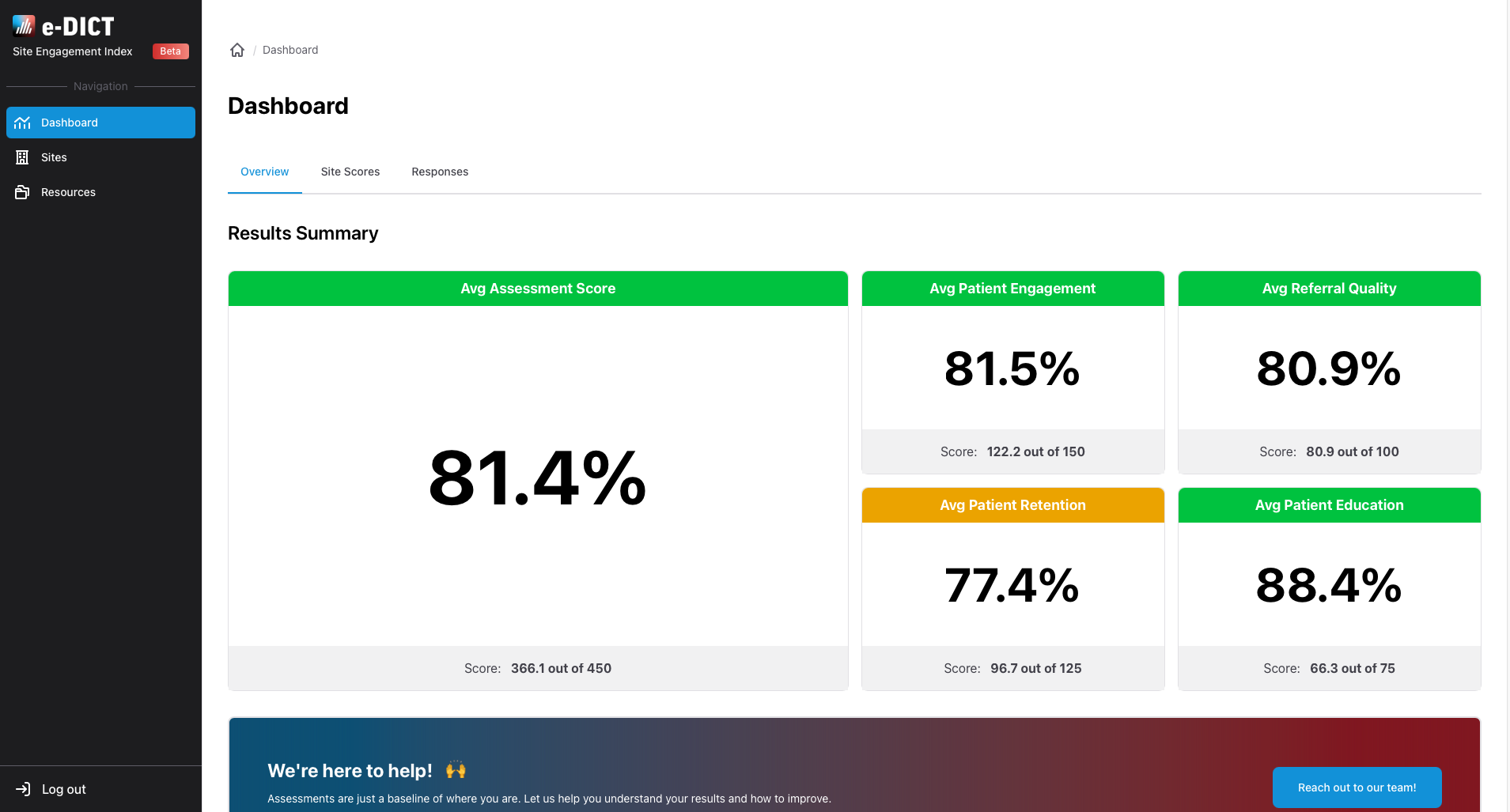
Task: Click the home icon in breadcrumb
Action: pos(237,50)
